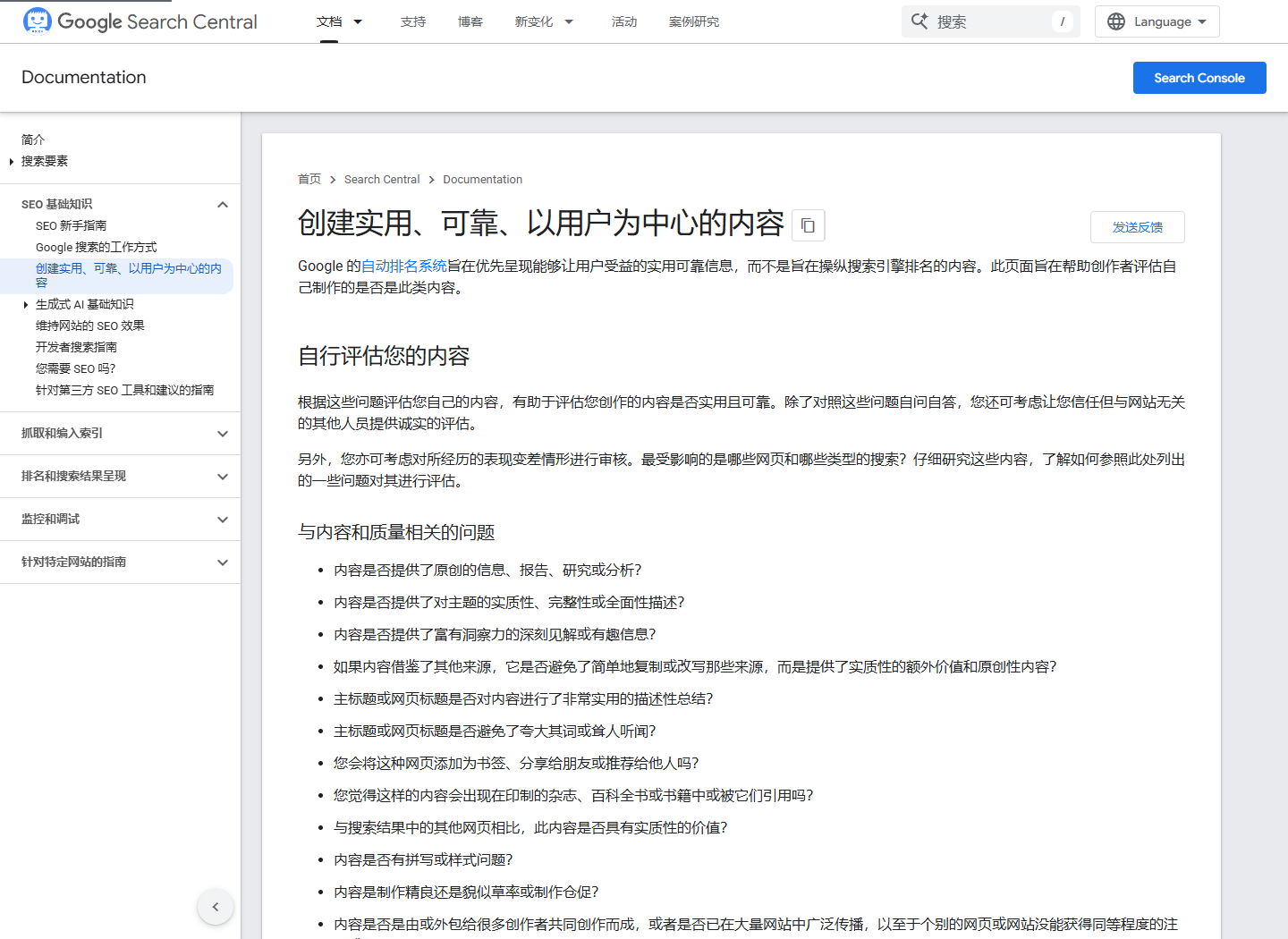Image resolution: width=1288 pixels, height=939 pixels.
Task: Expand the 搜索要素 tree item
Action: pos(11,162)
